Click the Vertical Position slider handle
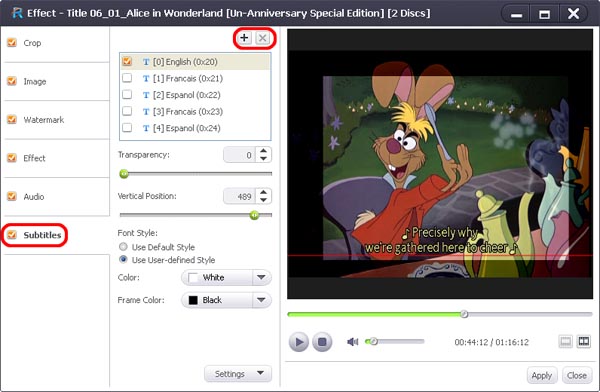 [x=254, y=215]
